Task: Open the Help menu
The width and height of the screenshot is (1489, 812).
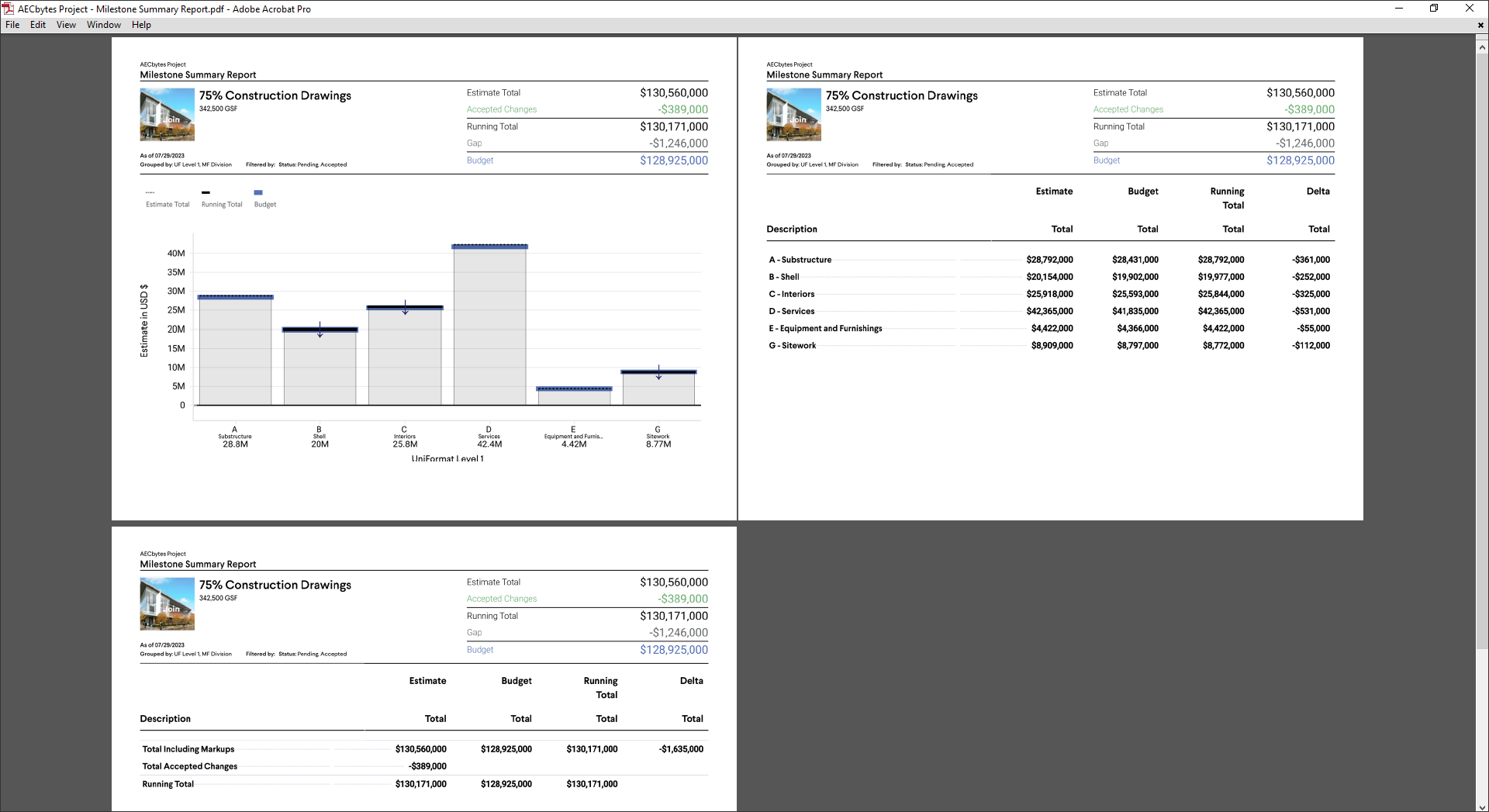Action: 141,25
